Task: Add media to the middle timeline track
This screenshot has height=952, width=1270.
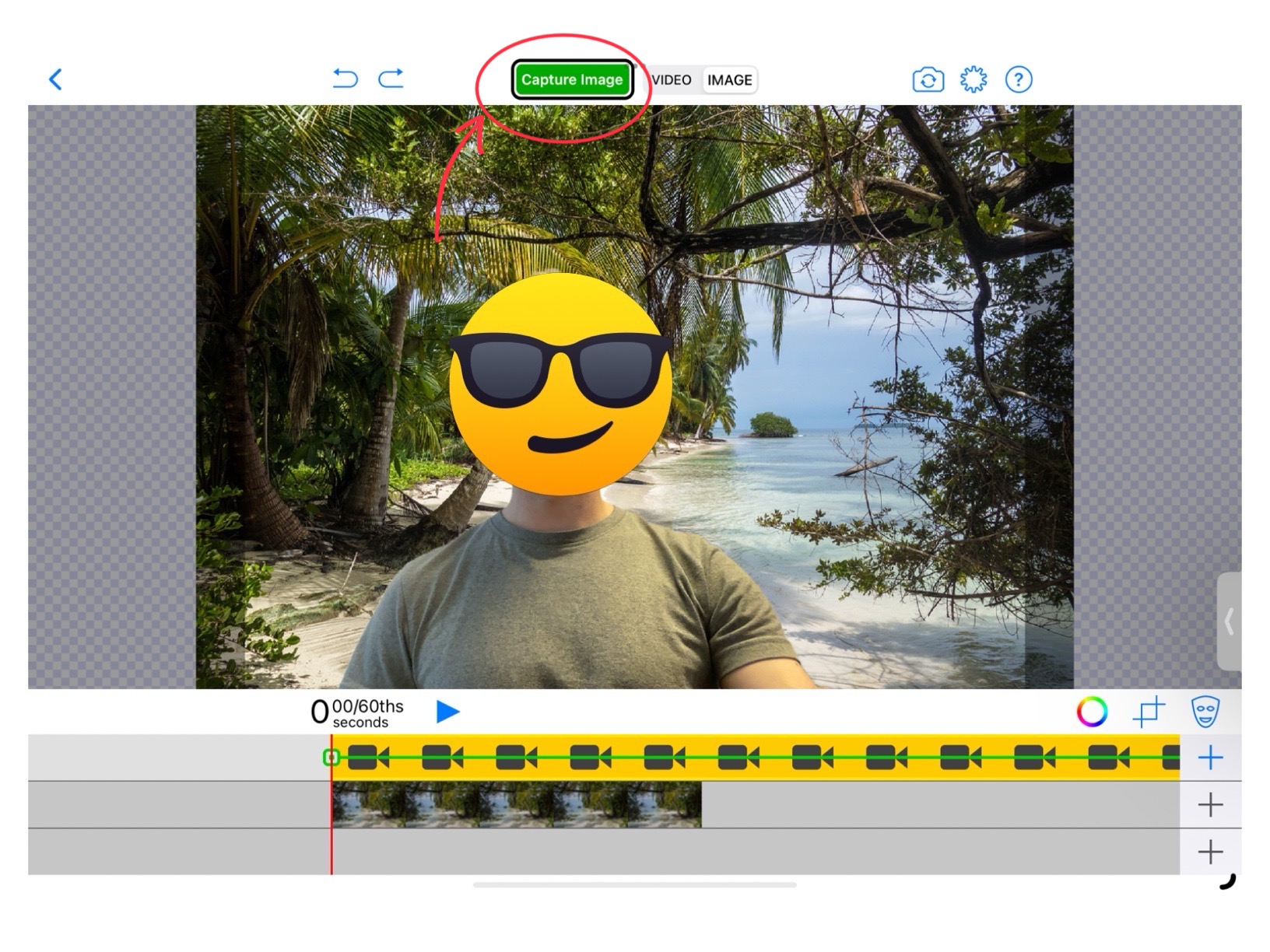Action: [1210, 805]
